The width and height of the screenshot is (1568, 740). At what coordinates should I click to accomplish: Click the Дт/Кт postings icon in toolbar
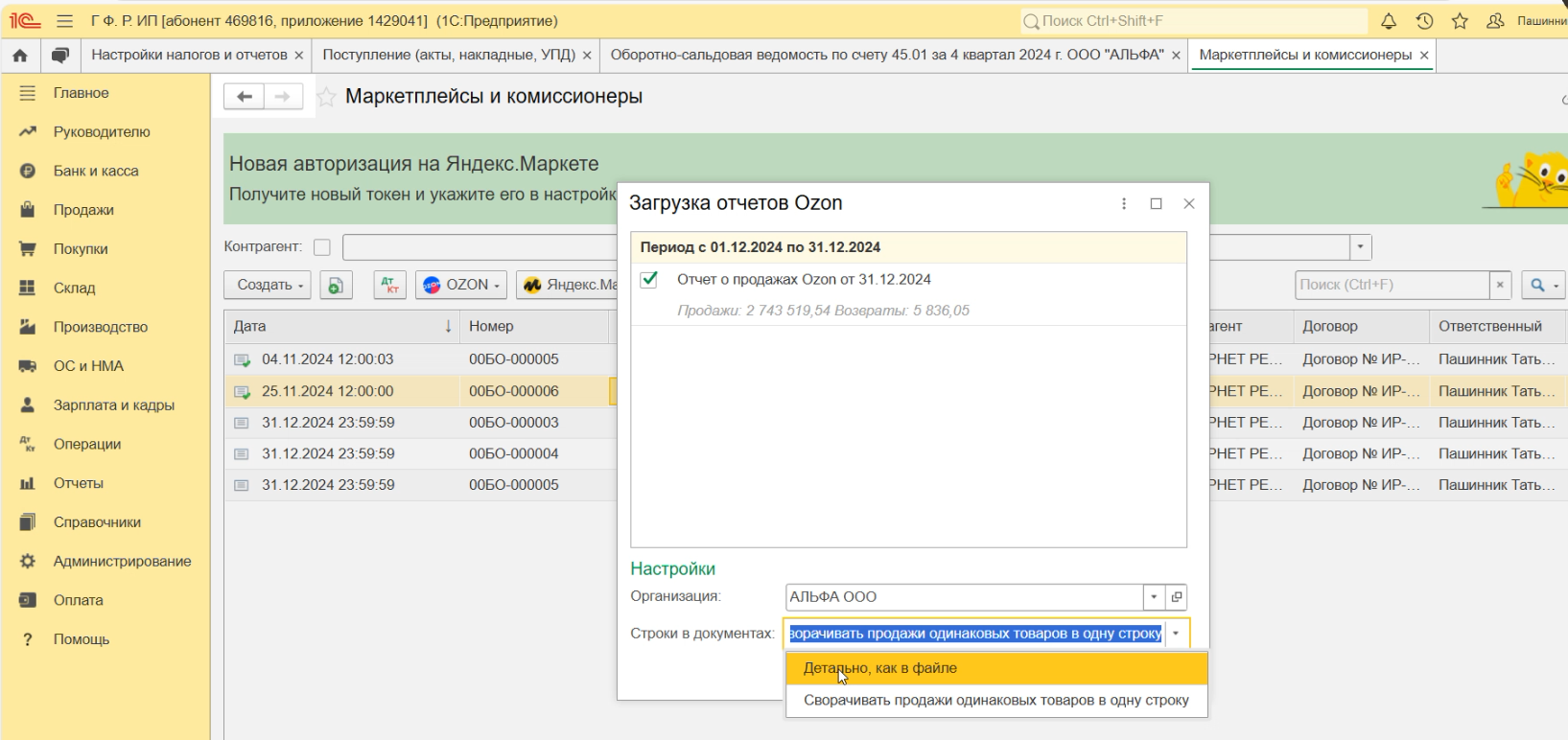click(389, 285)
